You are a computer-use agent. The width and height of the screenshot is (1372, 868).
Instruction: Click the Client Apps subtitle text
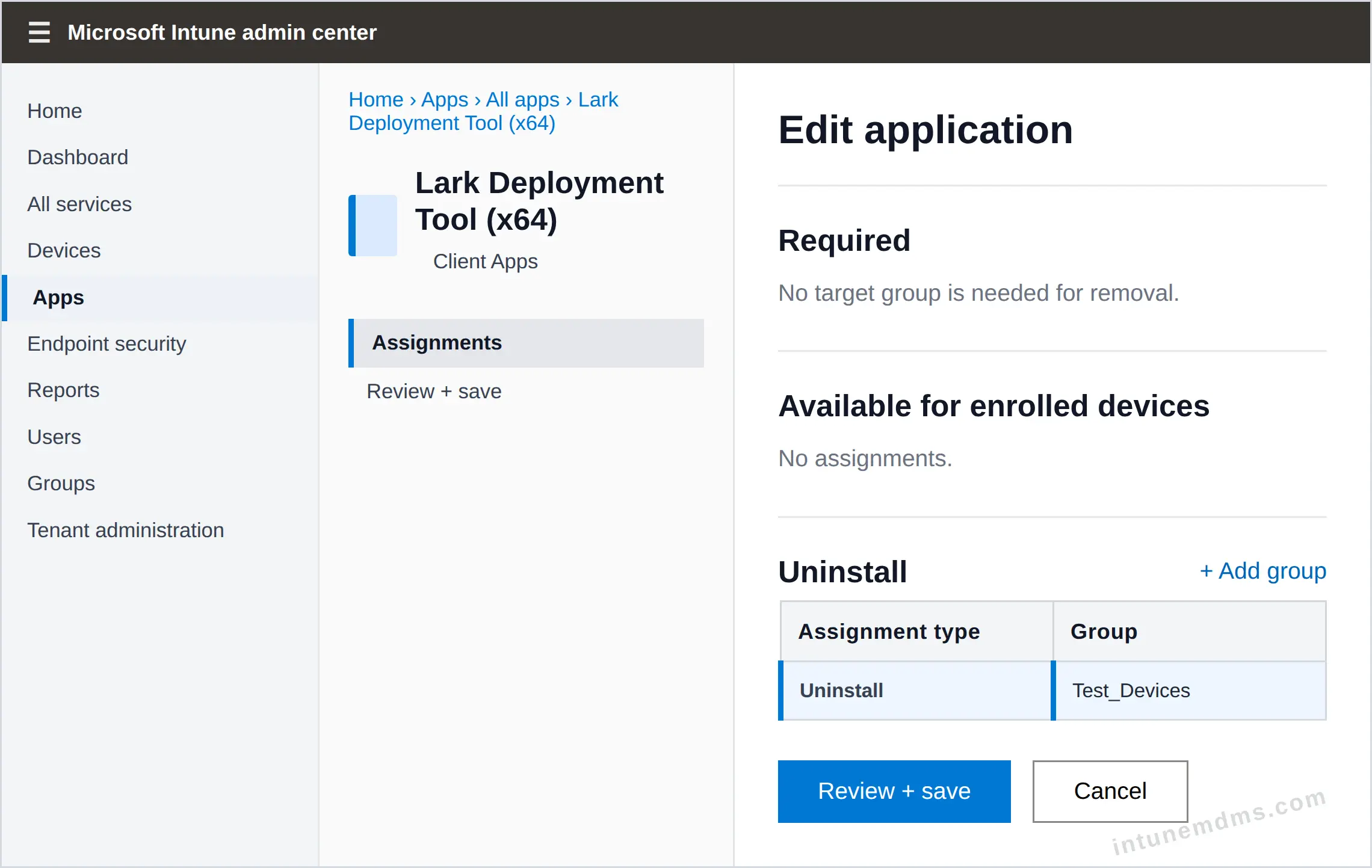pos(485,261)
